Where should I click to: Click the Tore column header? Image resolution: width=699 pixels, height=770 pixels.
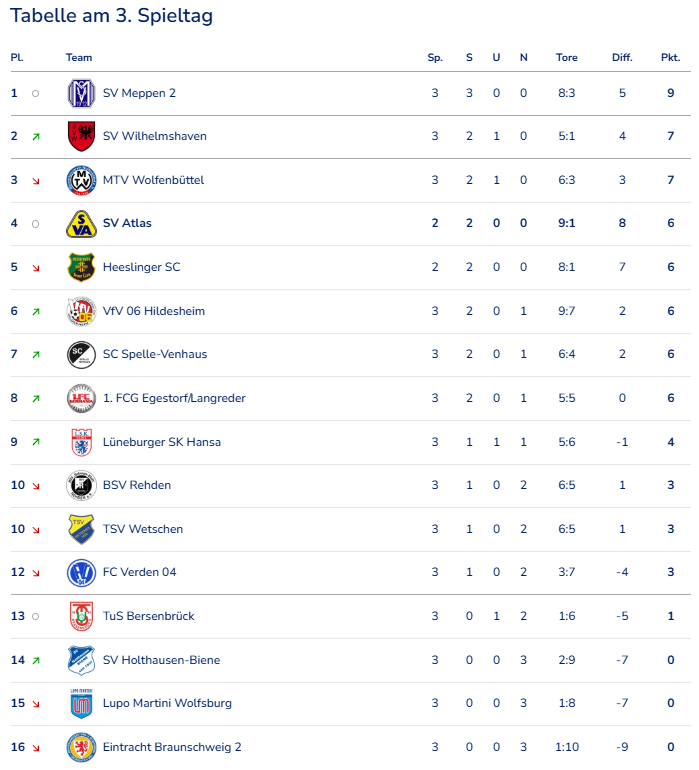pyautogui.click(x=566, y=57)
